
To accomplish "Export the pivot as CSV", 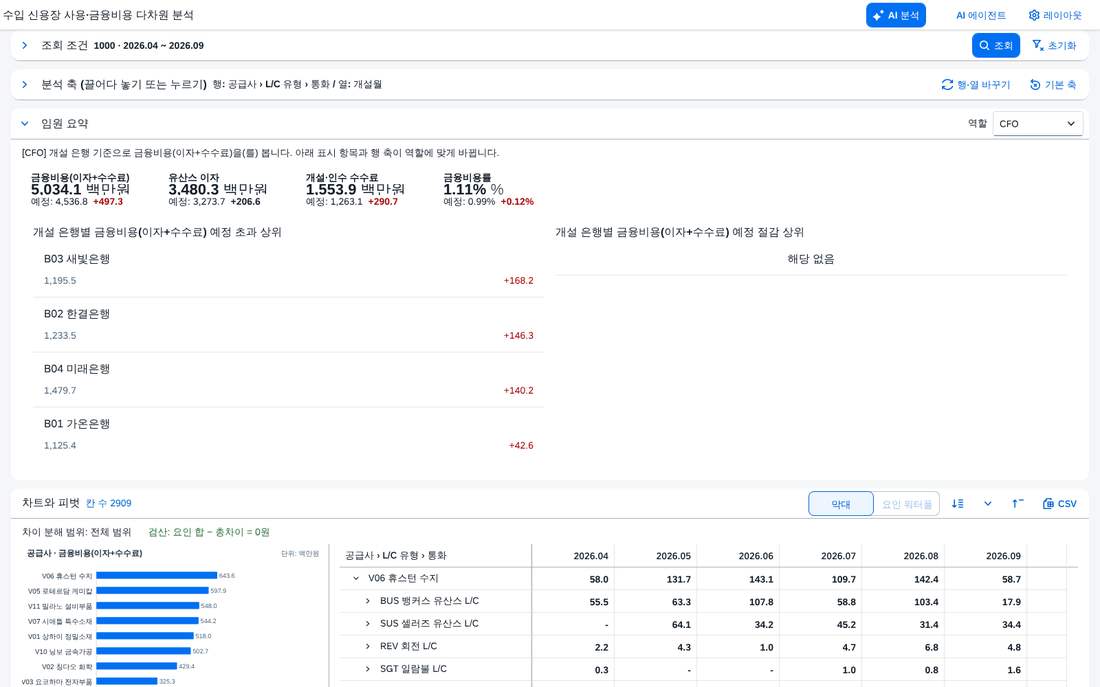I will [1059, 504].
